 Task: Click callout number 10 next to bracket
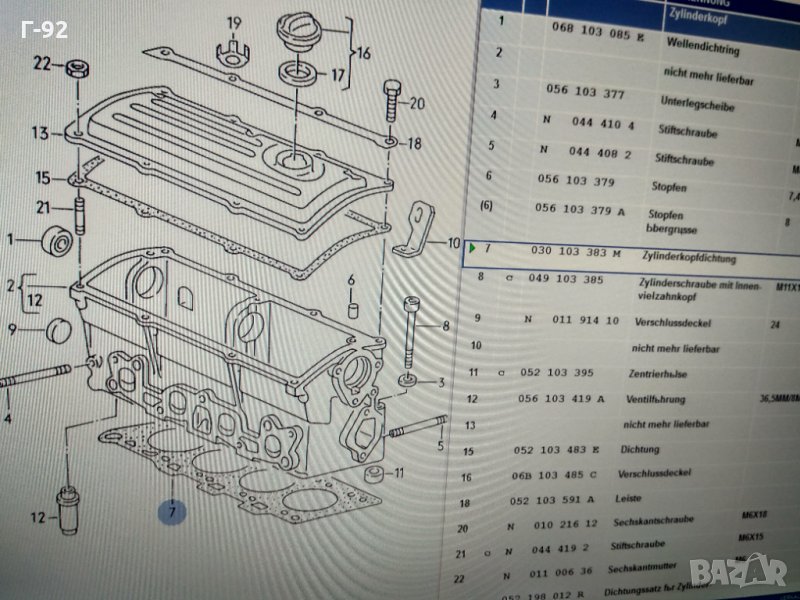pos(453,243)
